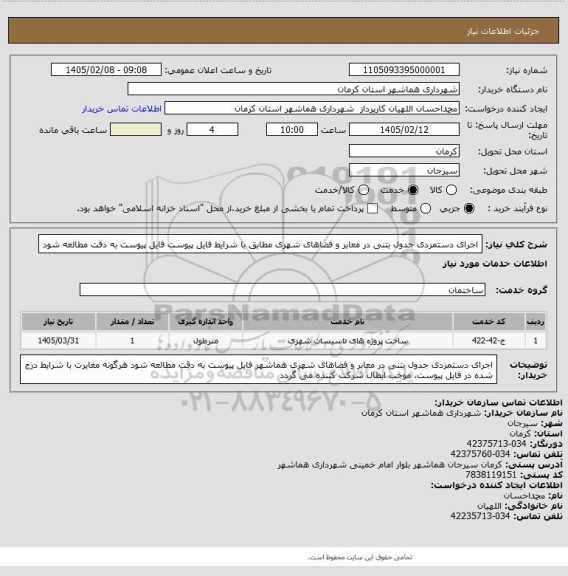The image size is (568, 576).
Task: Click the fax number 42375713-034
Action: (496, 444)
